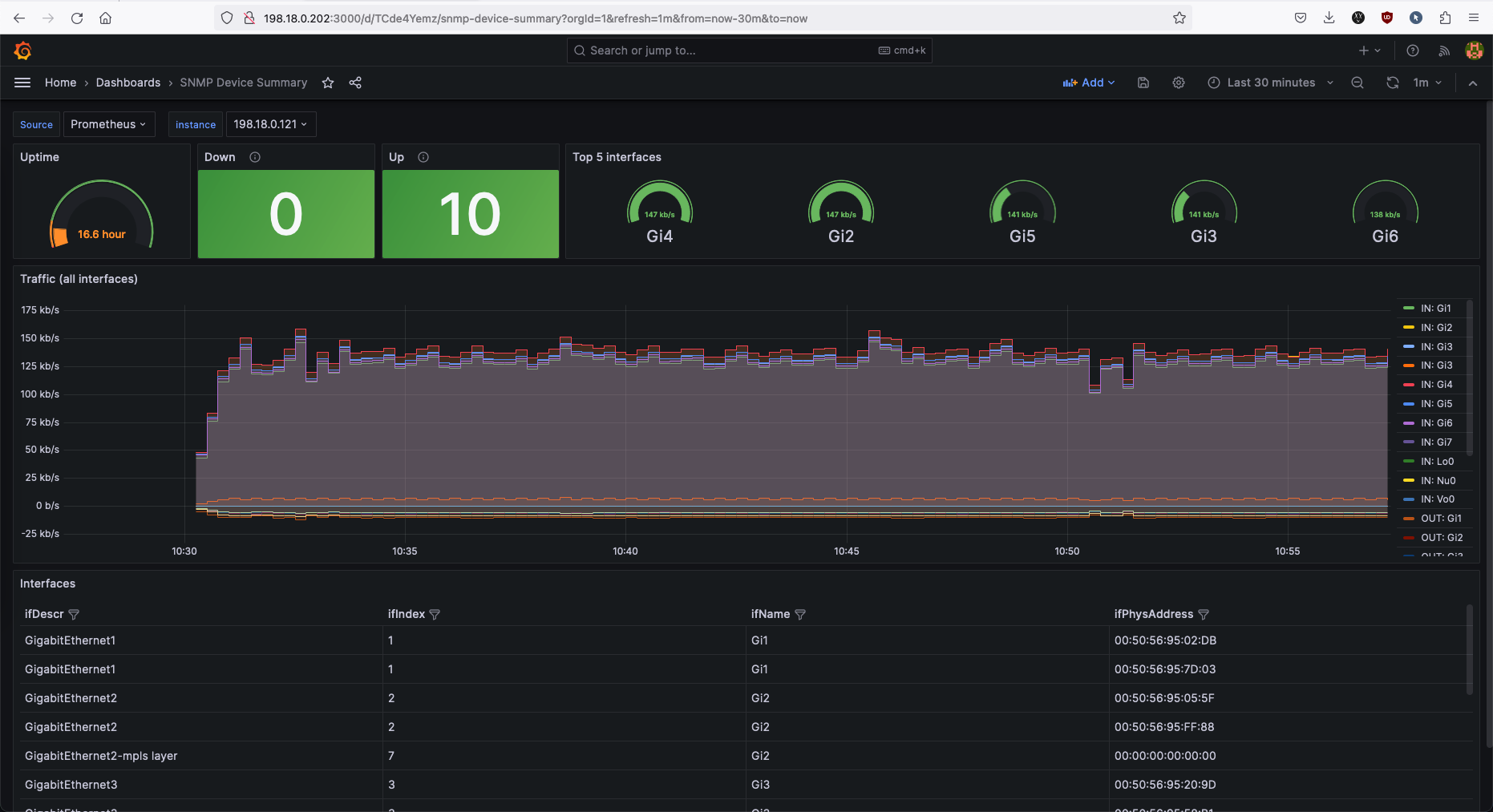Image resolution: width=1493 pixels, height=812 pixels.
Task: Save dashboard using the floppy disk icon
Action: pyautogui.click(x=1143, y=83)
